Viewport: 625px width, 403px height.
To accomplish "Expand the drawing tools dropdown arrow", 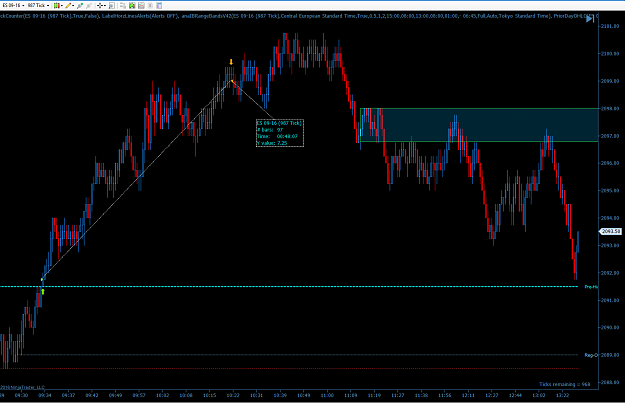I will 73,6.
